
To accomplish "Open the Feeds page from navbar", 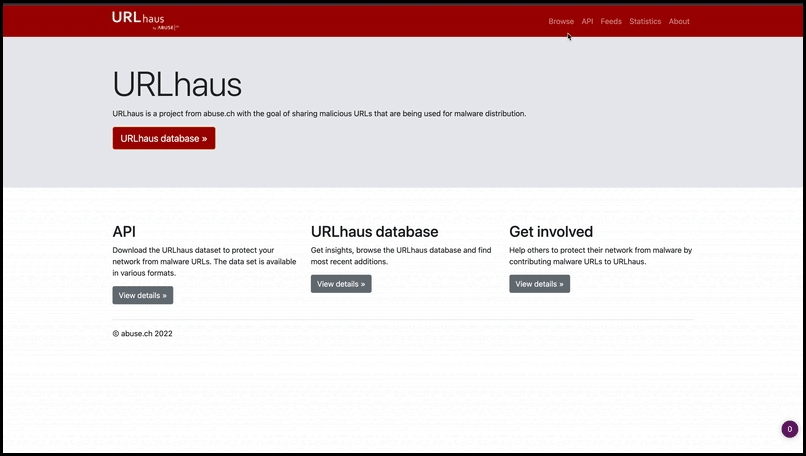I will (x=611, y=21).
